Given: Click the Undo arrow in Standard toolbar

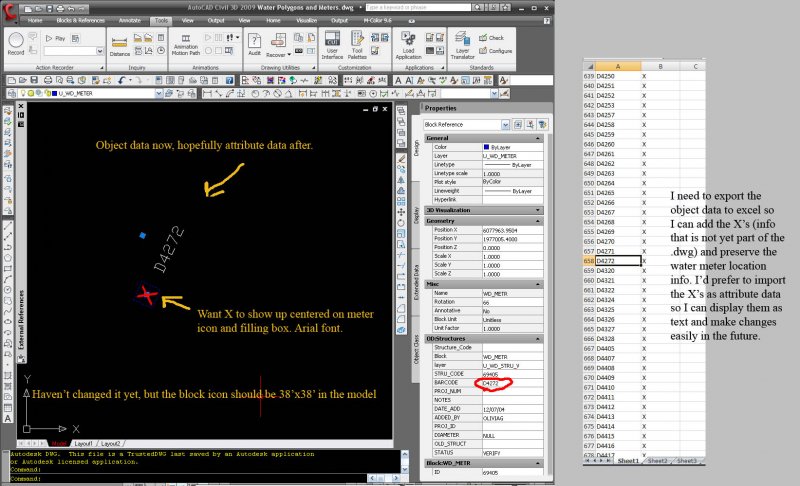Looking at the screenshot, I should point(121,80).
